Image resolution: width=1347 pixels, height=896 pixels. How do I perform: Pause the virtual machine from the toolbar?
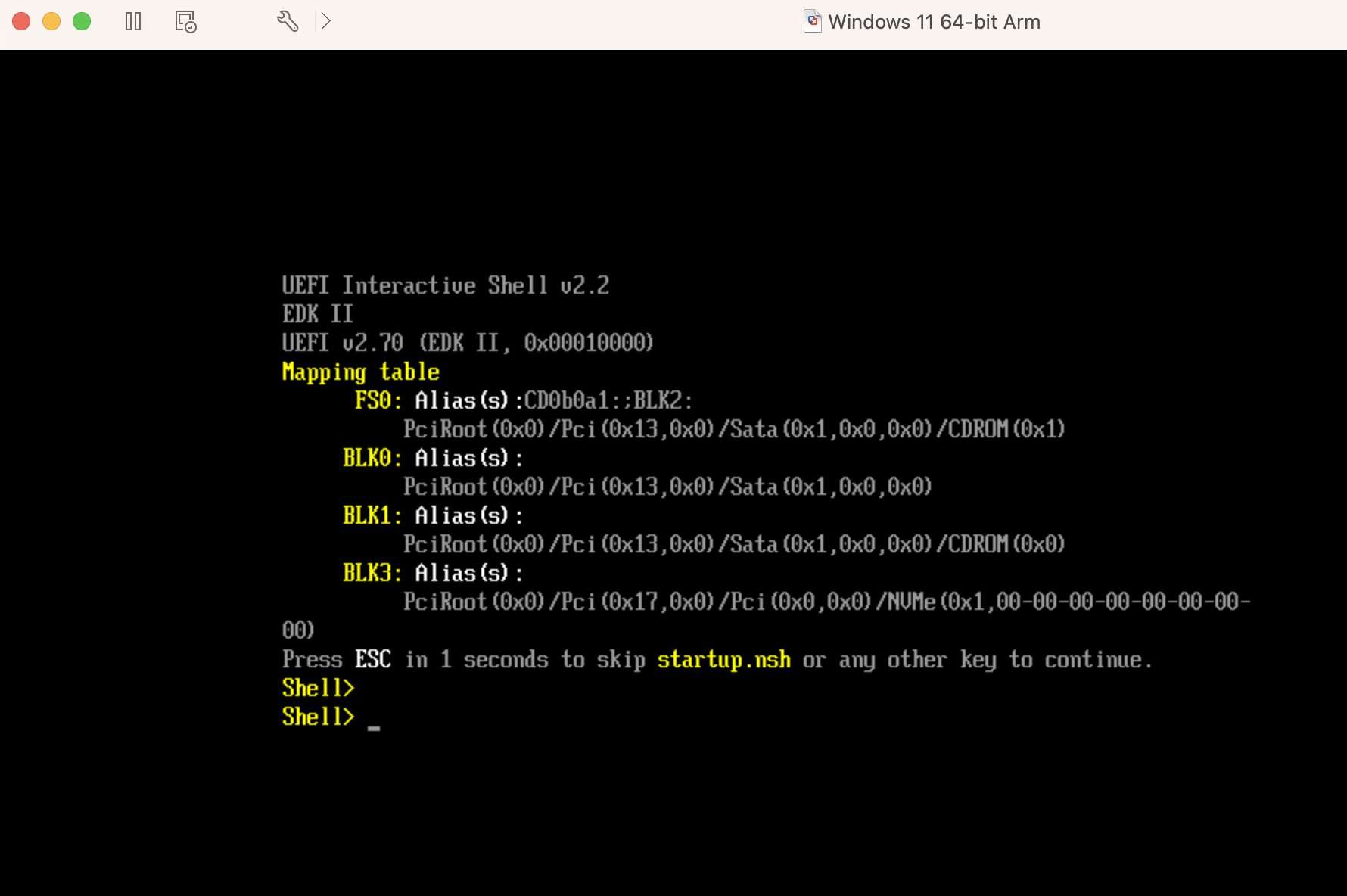pos(133,21)
